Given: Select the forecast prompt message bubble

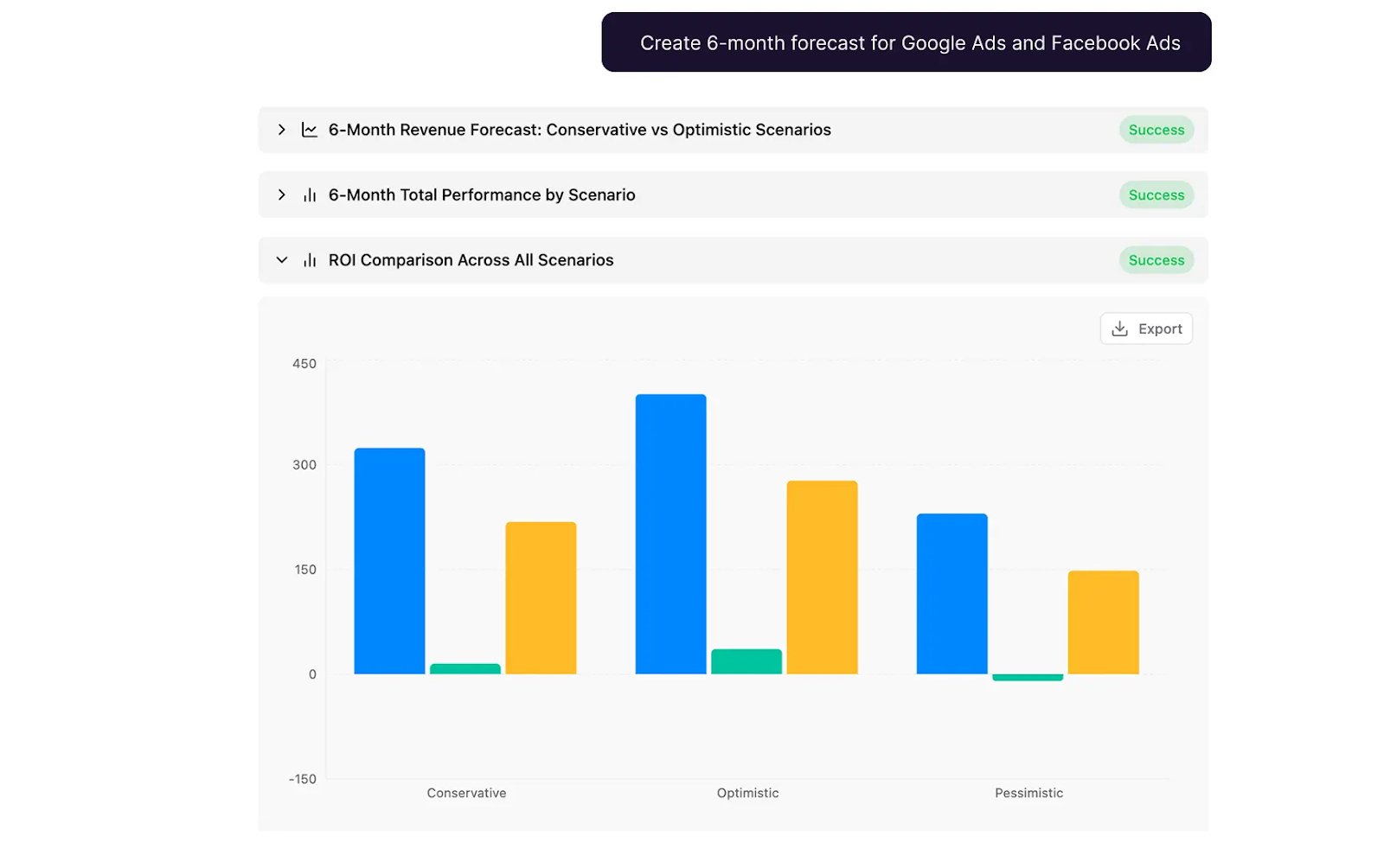Looking at the screenshot, I should coord(907,42).
